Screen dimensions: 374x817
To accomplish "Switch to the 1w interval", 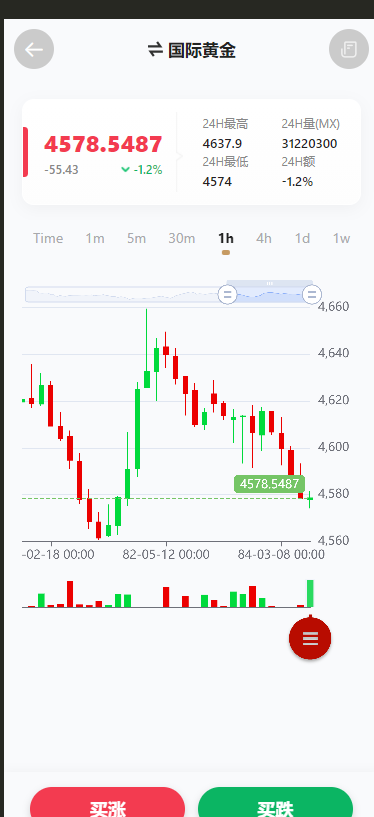I will point(341,238).
